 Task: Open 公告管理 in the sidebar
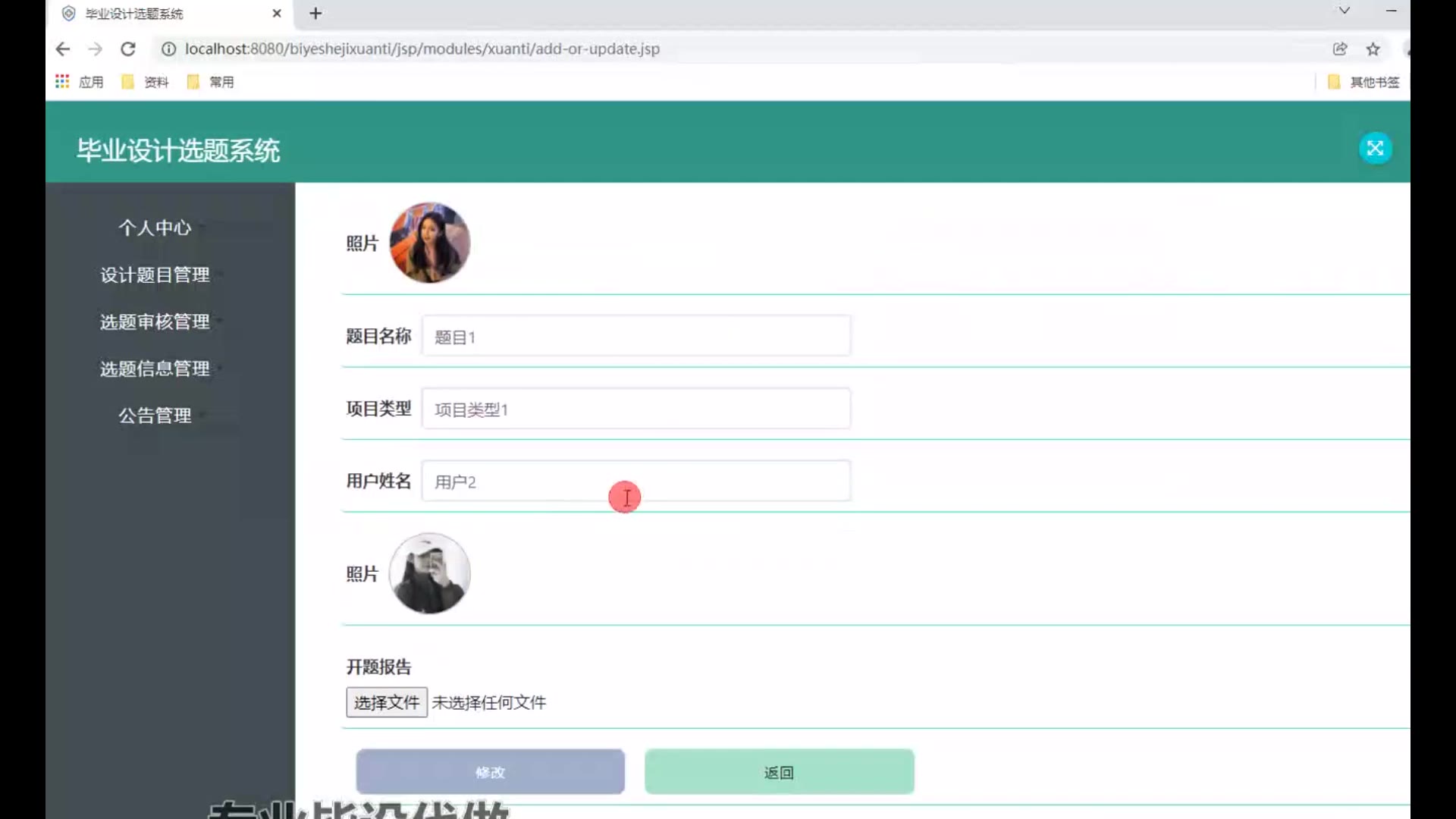[155, 416]
